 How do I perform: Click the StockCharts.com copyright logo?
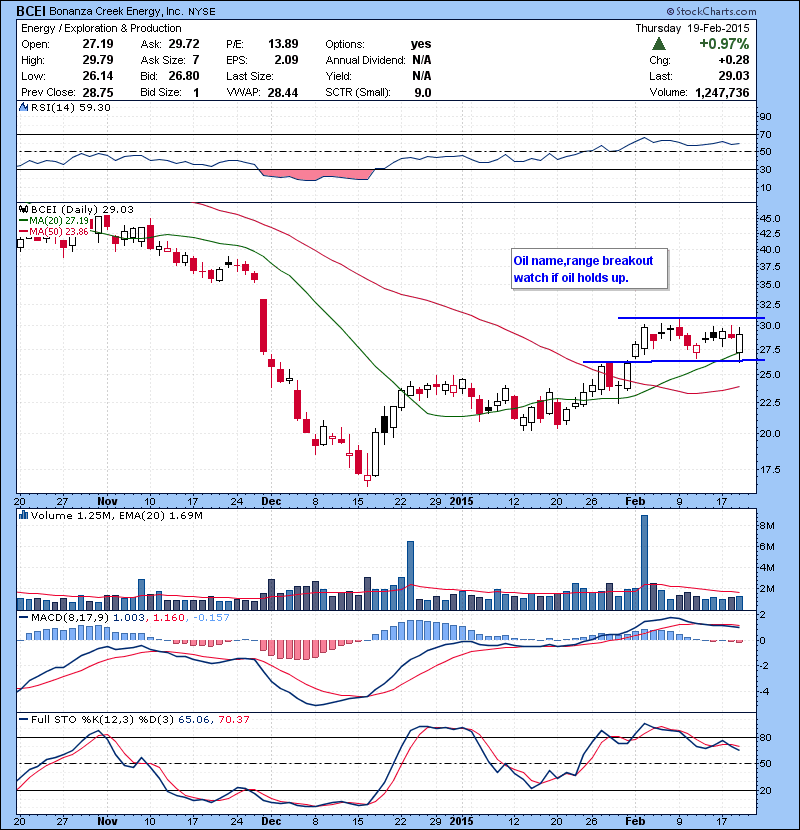pyautogui.click(x=712, y=11)
